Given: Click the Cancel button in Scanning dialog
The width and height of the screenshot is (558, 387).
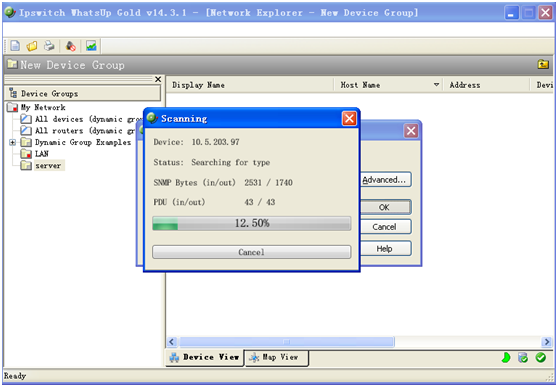Looking at the screenshot, I should pyautogui.click(x=252, y=252).
